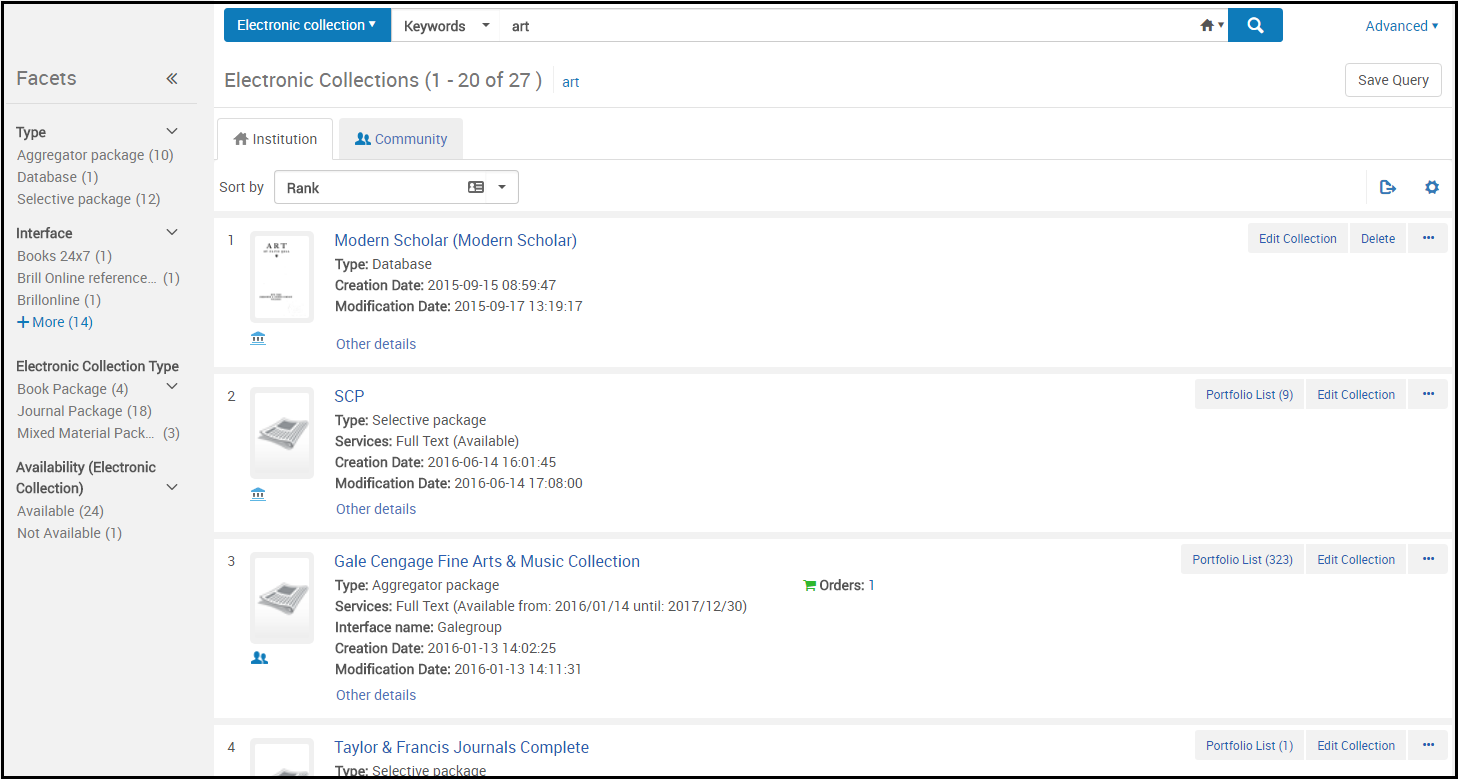Open Portfolio List (1) for Taylor & Francis
The height and width of the screenshot is (779, 1458).
click(1249, 745)
